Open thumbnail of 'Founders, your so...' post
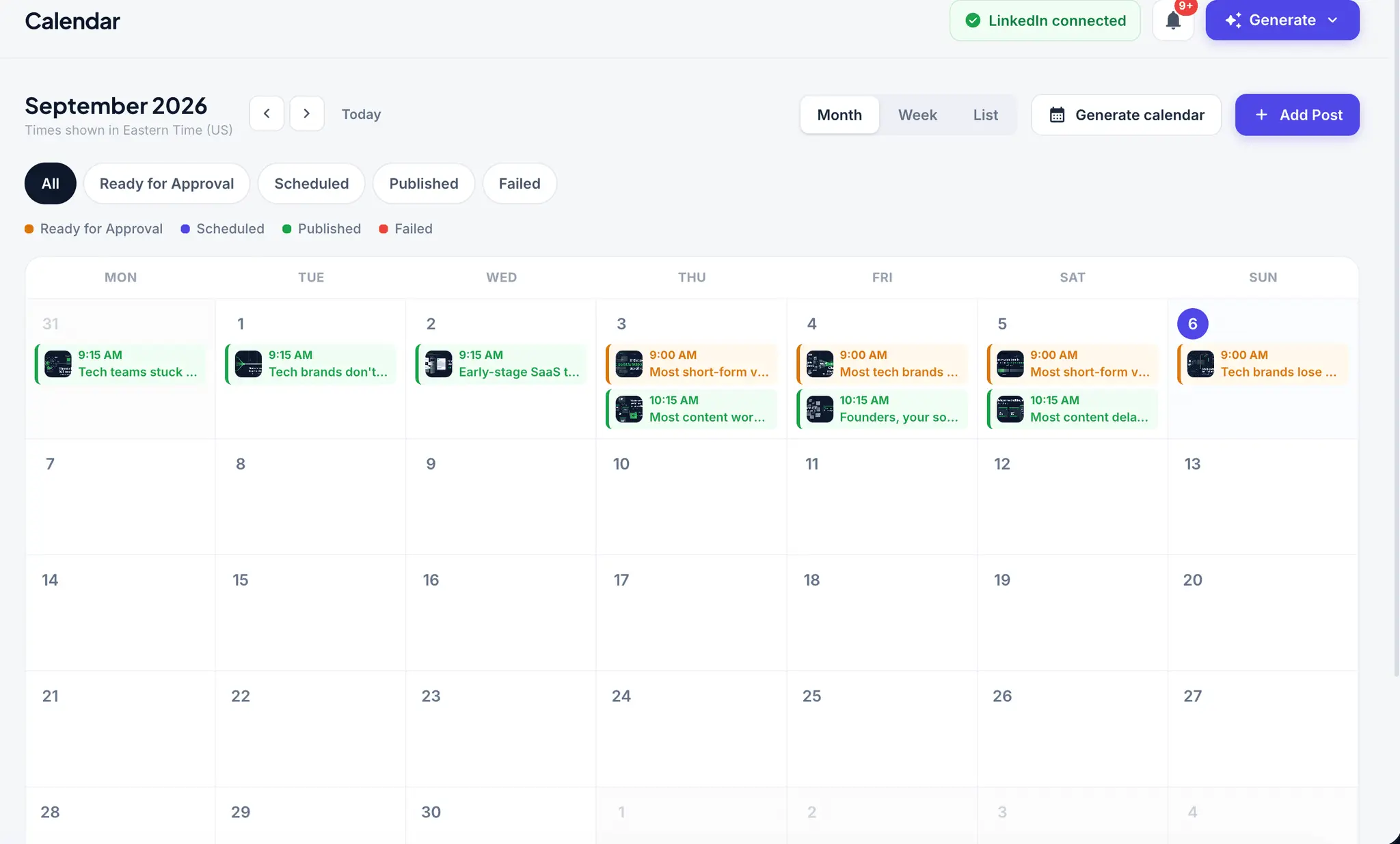This screenshot has width=1400, height=844. (x=820, y=409)
